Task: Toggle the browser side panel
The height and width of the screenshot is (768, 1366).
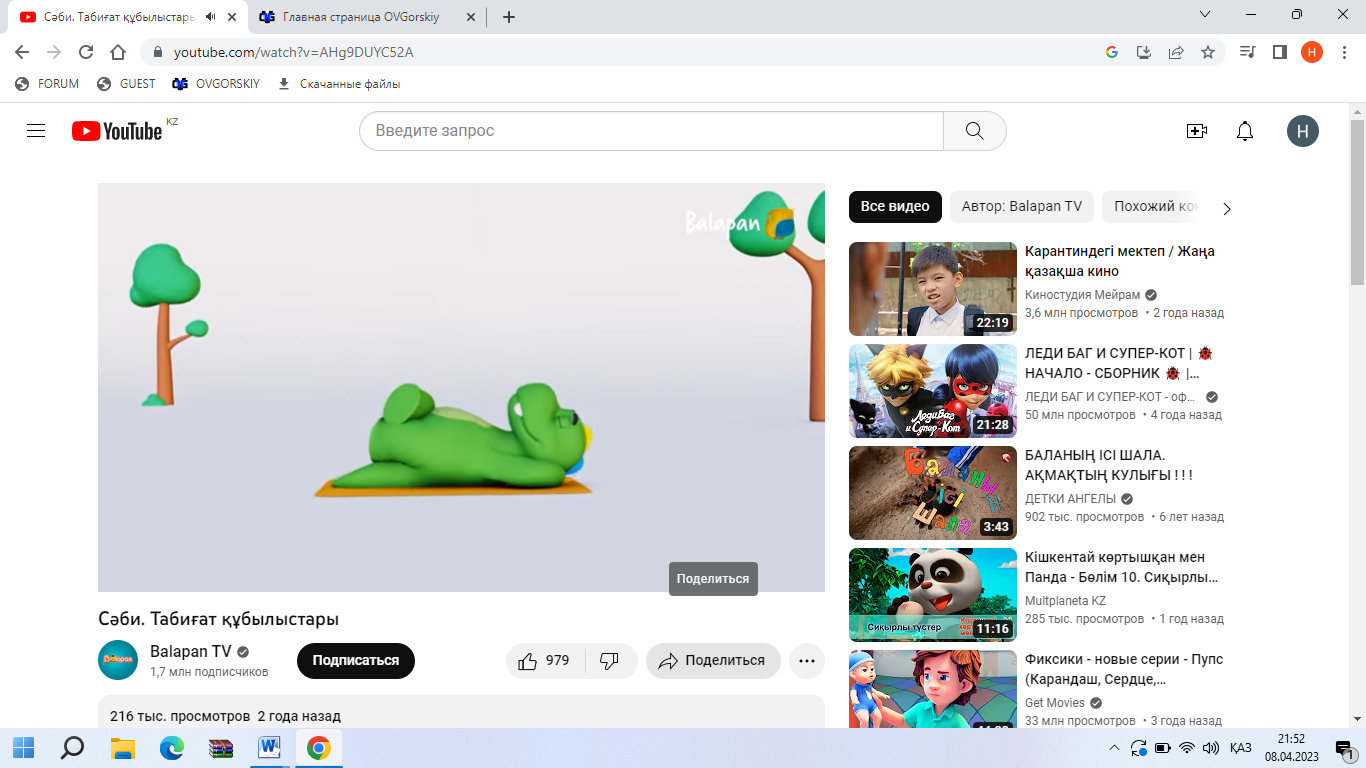Action: click(1280, 52)
